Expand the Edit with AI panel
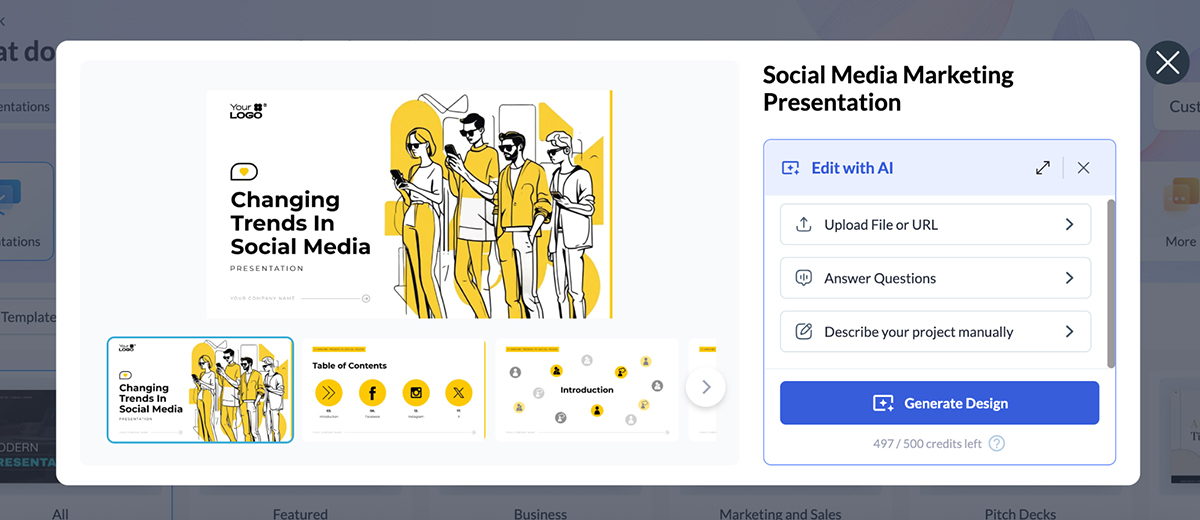Screen dimensions: 1200x520 tap(1043, 168)
